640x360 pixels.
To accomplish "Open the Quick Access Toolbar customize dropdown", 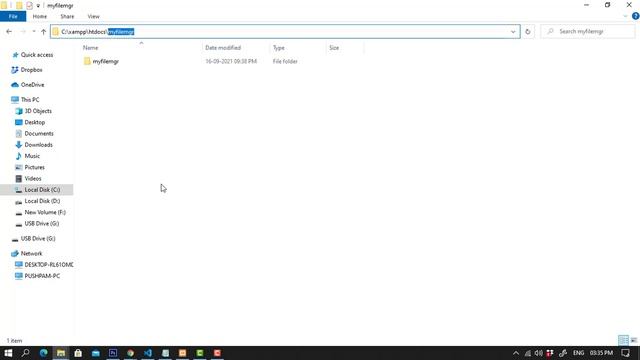I will point(38,6).
